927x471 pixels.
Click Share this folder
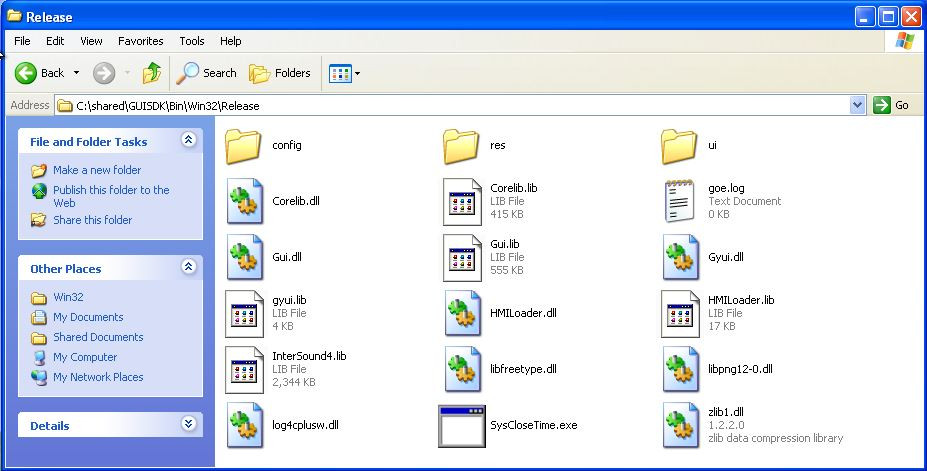point(93,220)
